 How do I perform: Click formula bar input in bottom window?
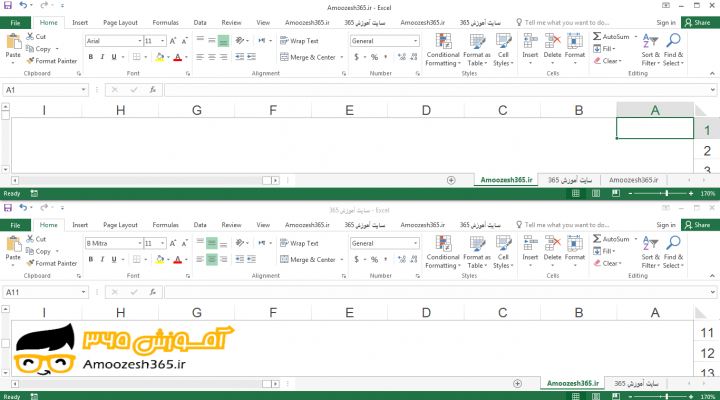(x=436, y=293)
